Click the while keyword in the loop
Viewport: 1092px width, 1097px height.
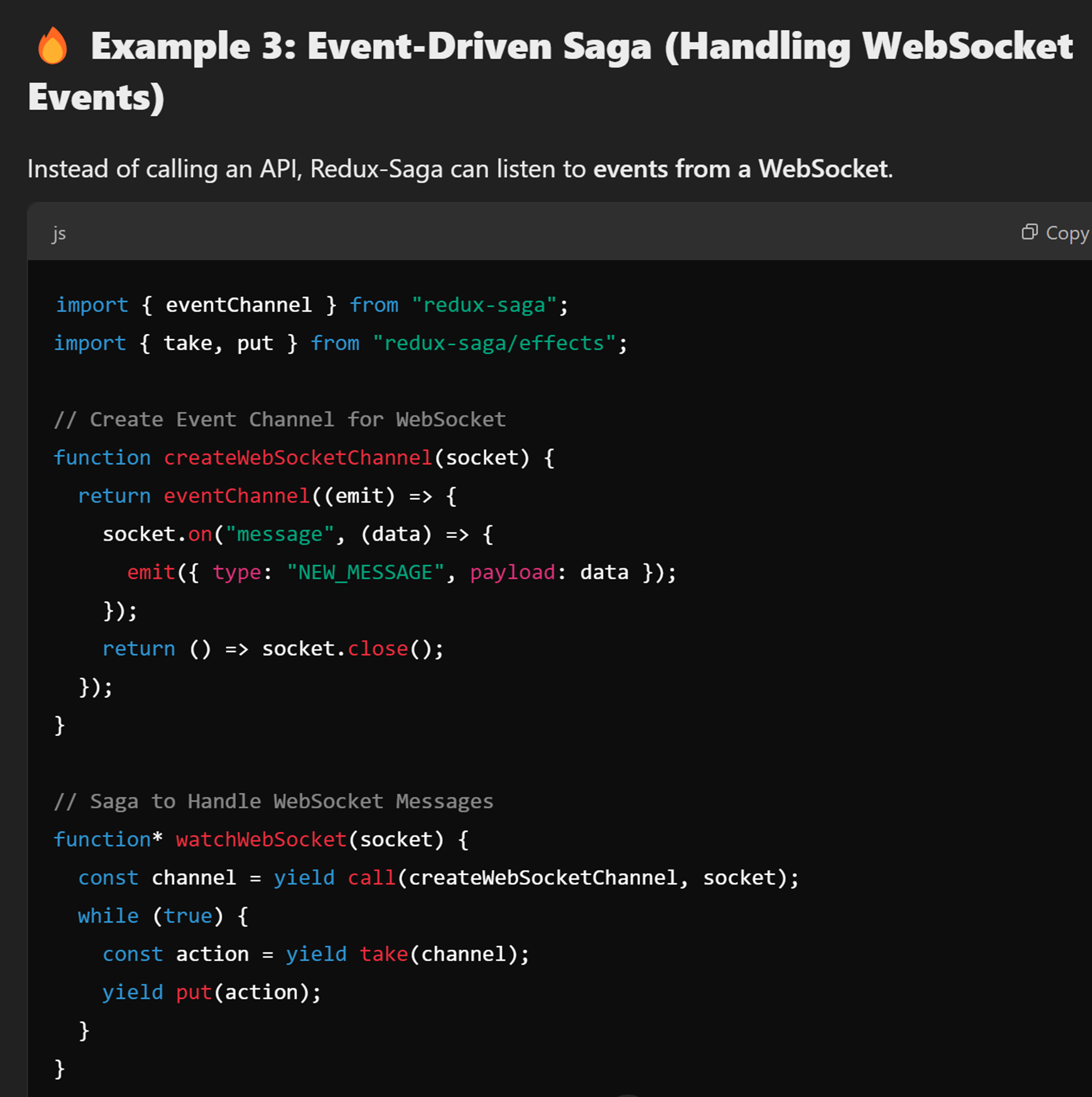click(x=108, y=916)
